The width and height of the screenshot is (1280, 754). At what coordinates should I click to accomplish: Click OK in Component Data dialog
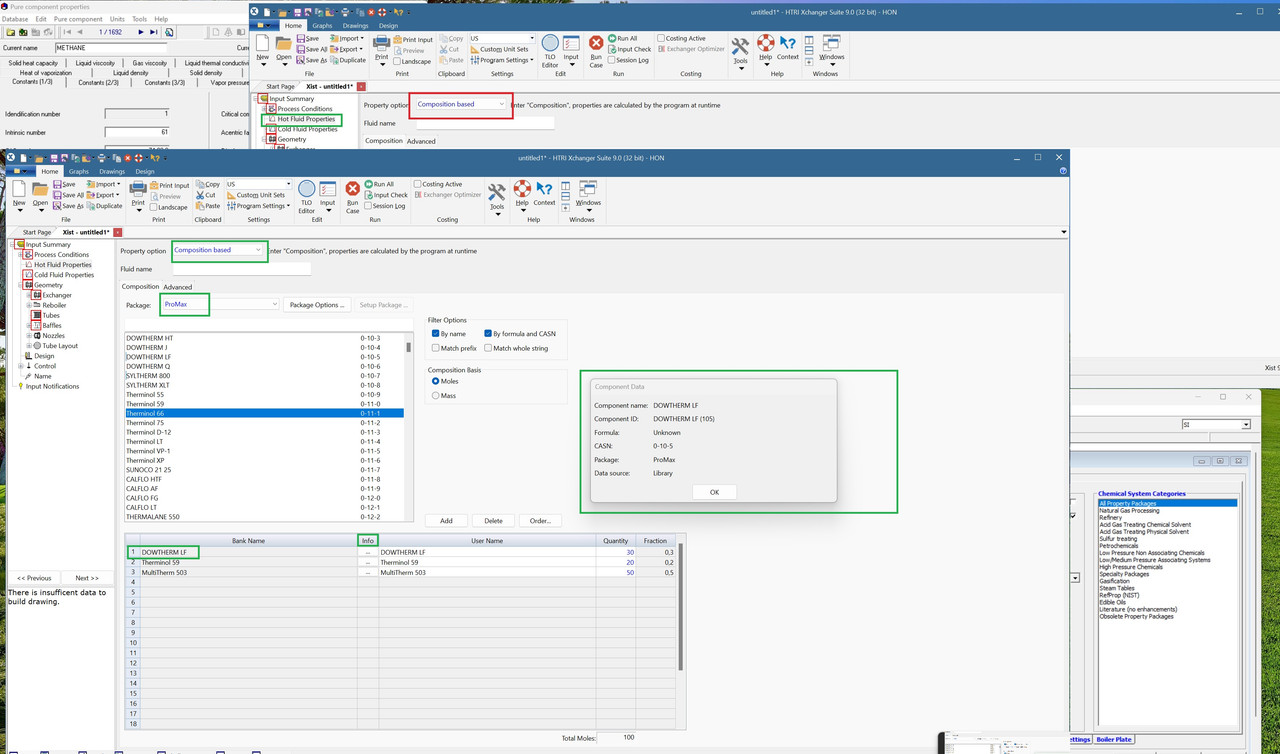point(714,492)
